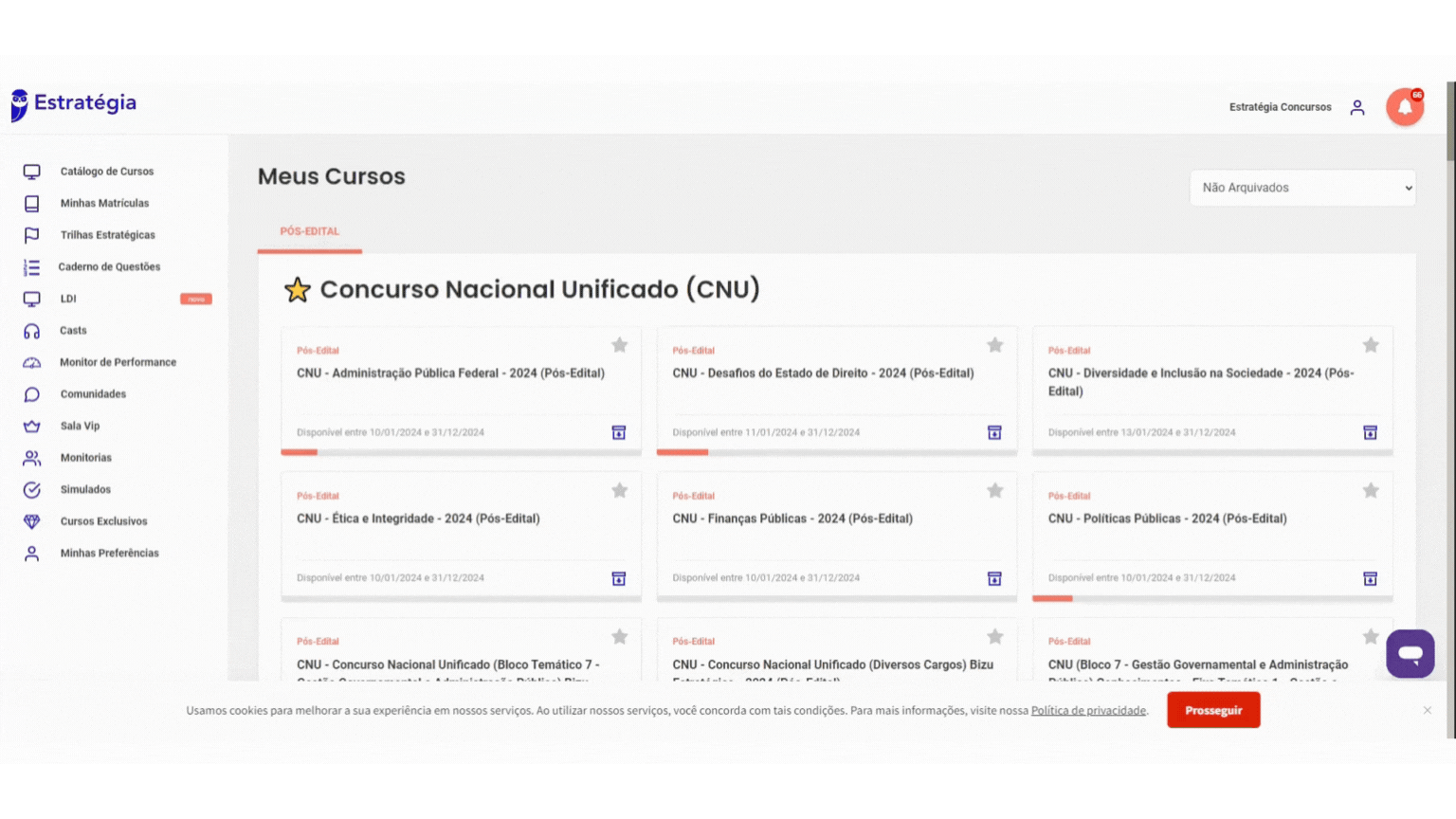Open Minhas Preferências in the sidebar
Image resolution: width=1456 pixels, height=819 pixels.
point(109,554)
